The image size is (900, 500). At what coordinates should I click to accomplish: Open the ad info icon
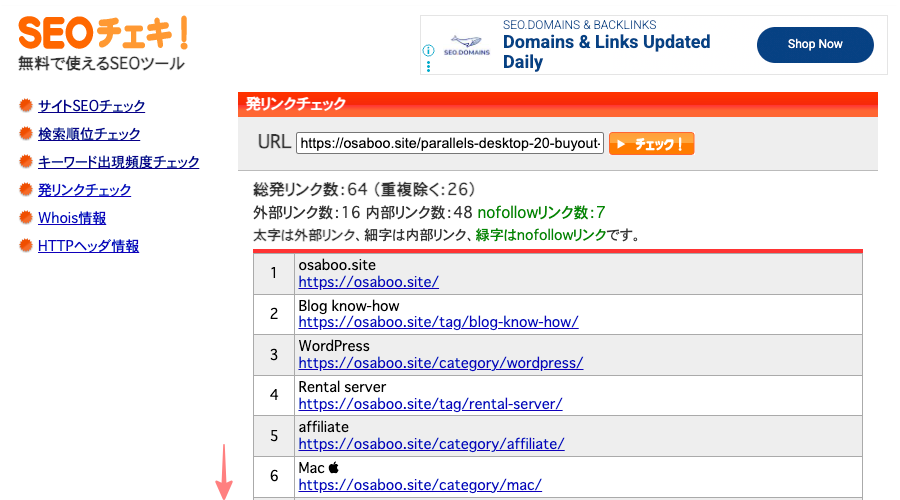tap(428, 51)
